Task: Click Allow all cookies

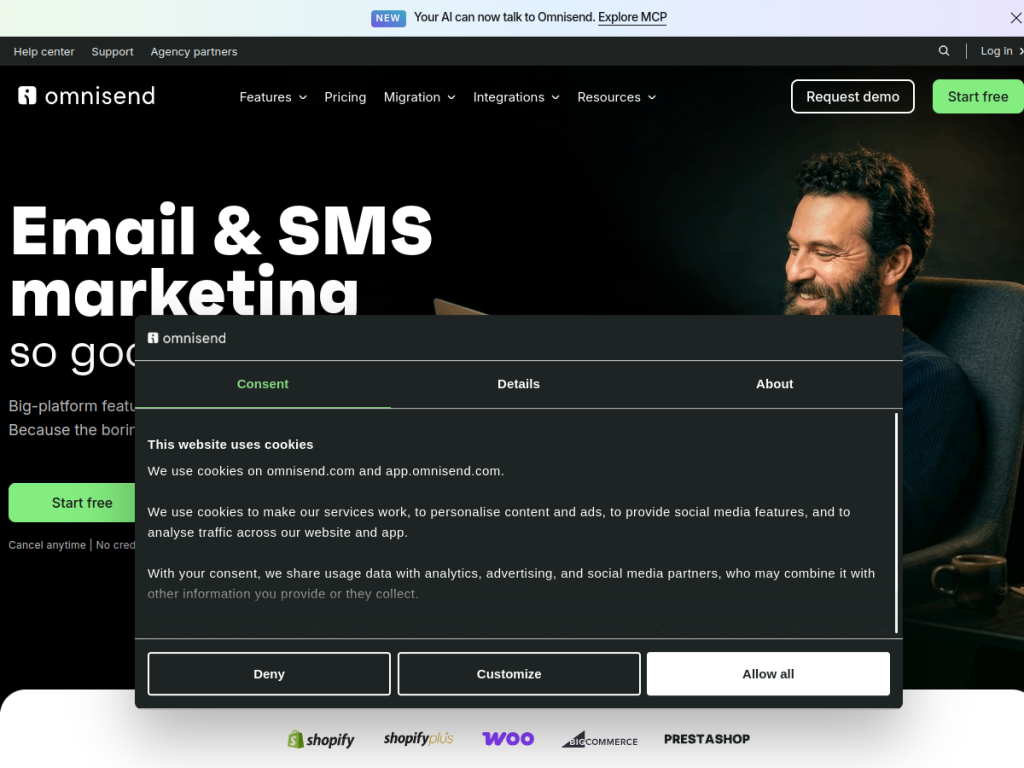Action: coord(768,674)
